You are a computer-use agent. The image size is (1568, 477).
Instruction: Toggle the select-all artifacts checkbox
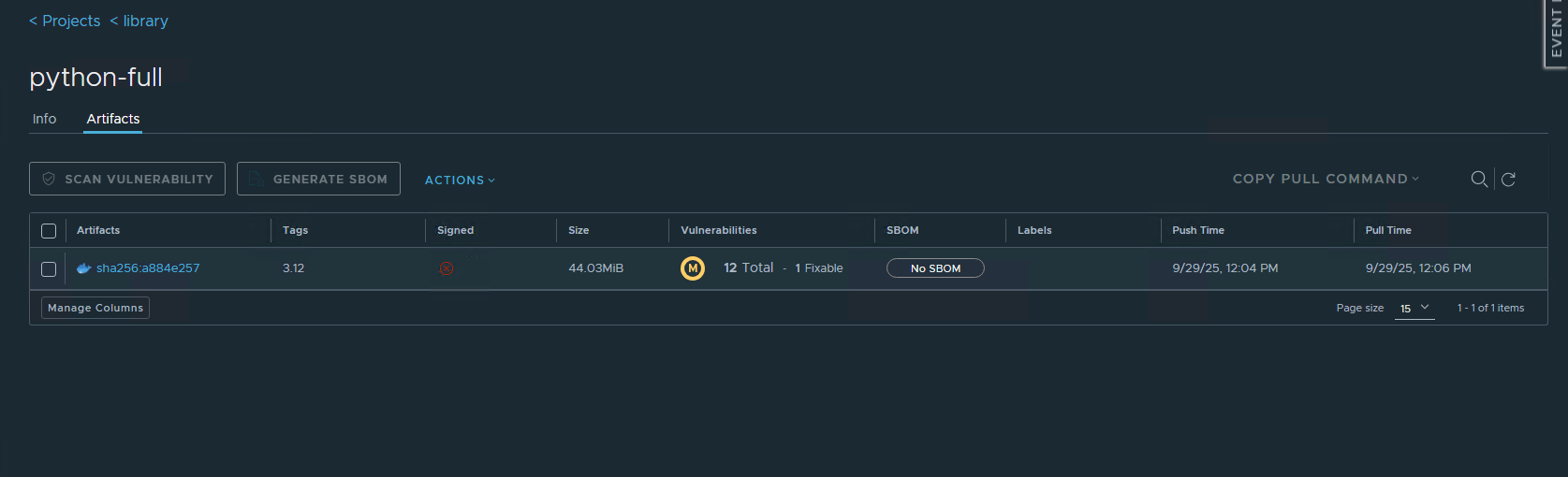point(49,231)
